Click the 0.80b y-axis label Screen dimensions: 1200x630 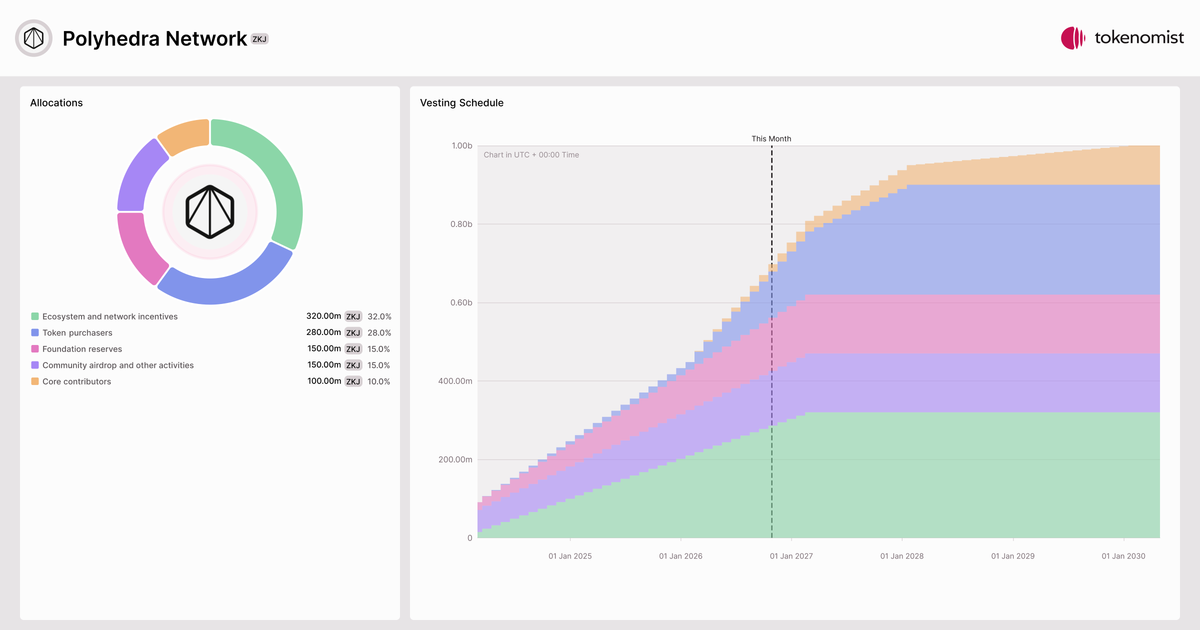click(461, 224)
